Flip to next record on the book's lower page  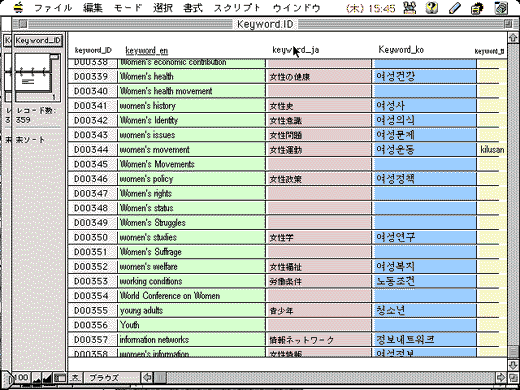point(32,81)
